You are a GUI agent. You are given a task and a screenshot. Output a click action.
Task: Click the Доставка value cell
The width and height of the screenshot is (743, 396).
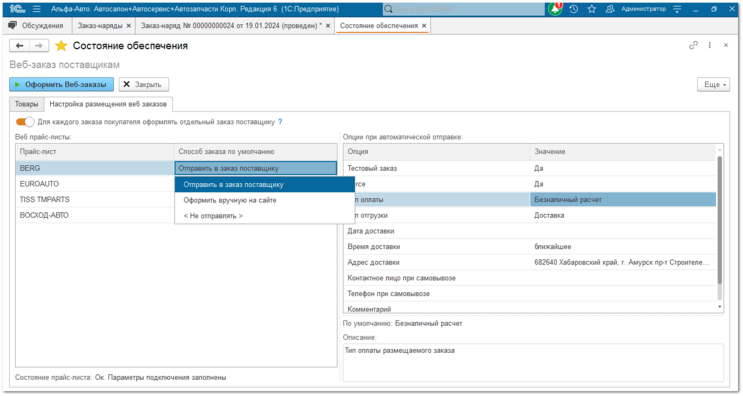(623, 215)
